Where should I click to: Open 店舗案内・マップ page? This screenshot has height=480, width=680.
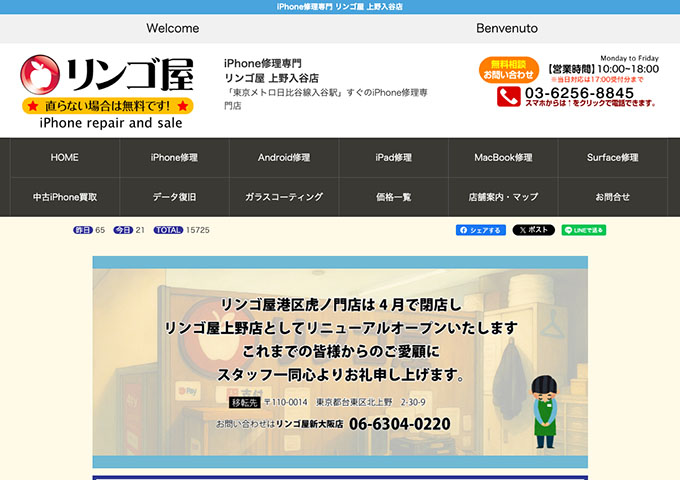tap(503, 197)
